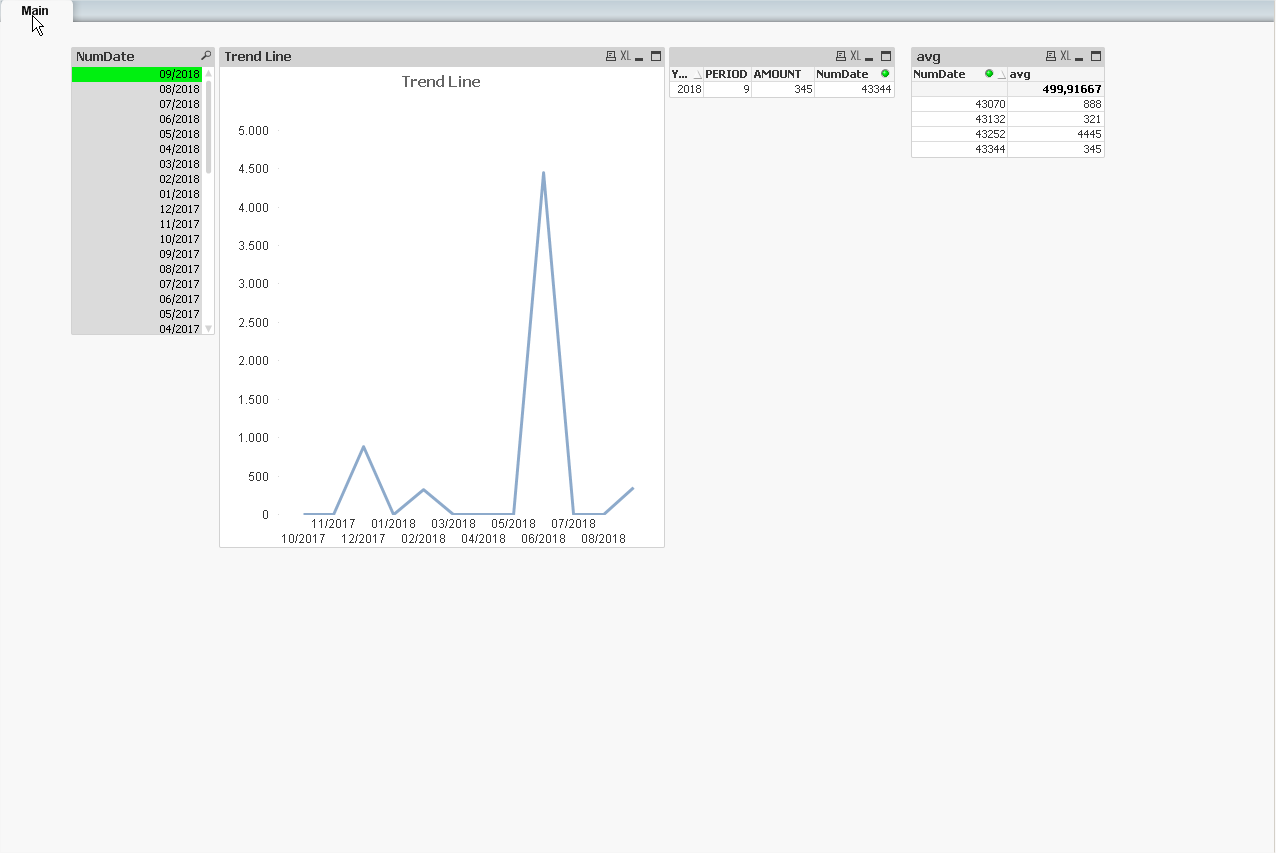The height and width of the screenshot is (853, 1276).
Task: Select 07/2017 in NumDate list
Action: (137, 284)
